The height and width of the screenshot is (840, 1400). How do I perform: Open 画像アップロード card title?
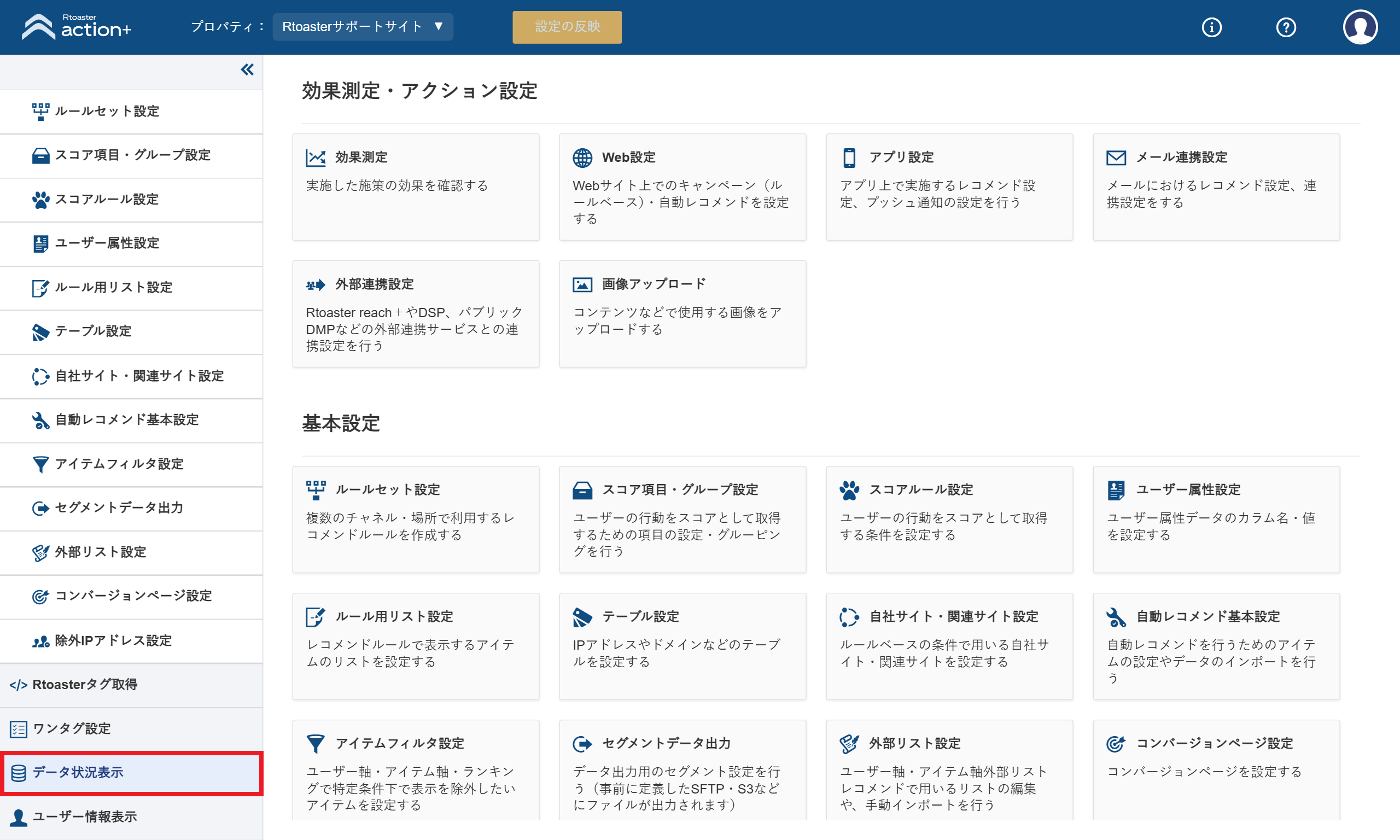[x=654, y=284]
